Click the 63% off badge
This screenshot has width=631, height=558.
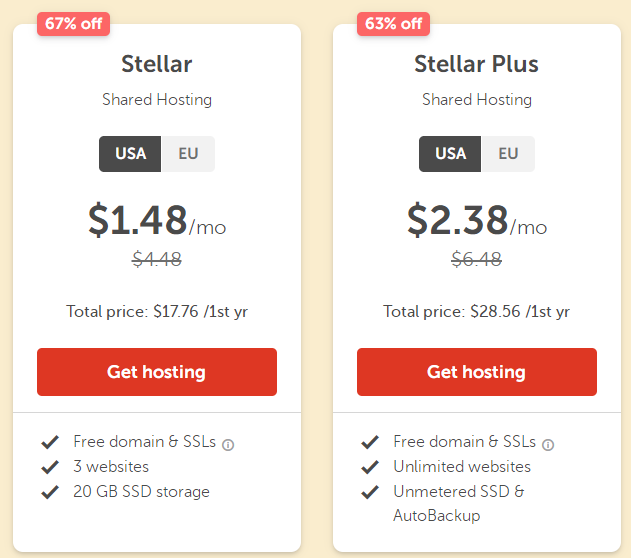click(x=393, y=24)
